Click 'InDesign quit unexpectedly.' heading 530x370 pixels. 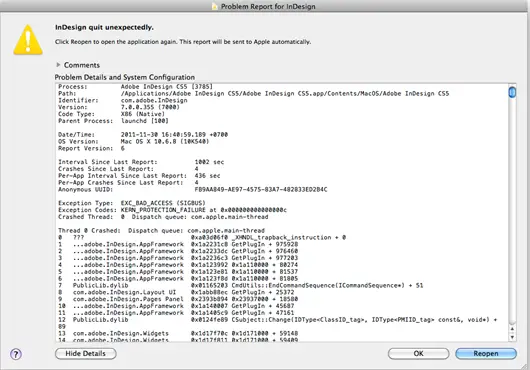tap(104, 27)
